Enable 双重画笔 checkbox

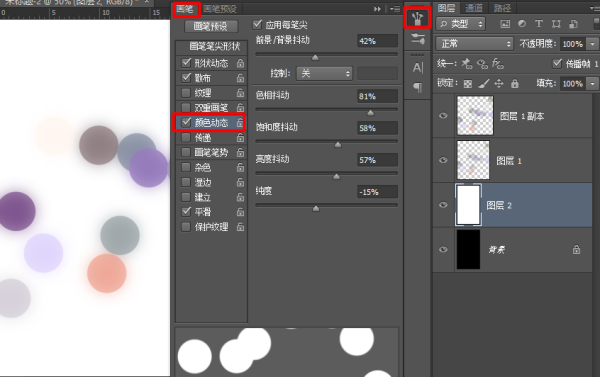186,108
